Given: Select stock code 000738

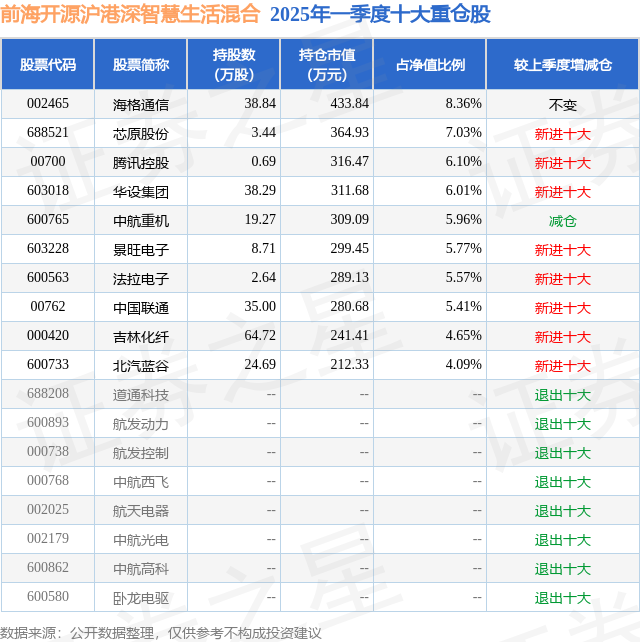Looking at the screenshot, I should click(48, 452).
